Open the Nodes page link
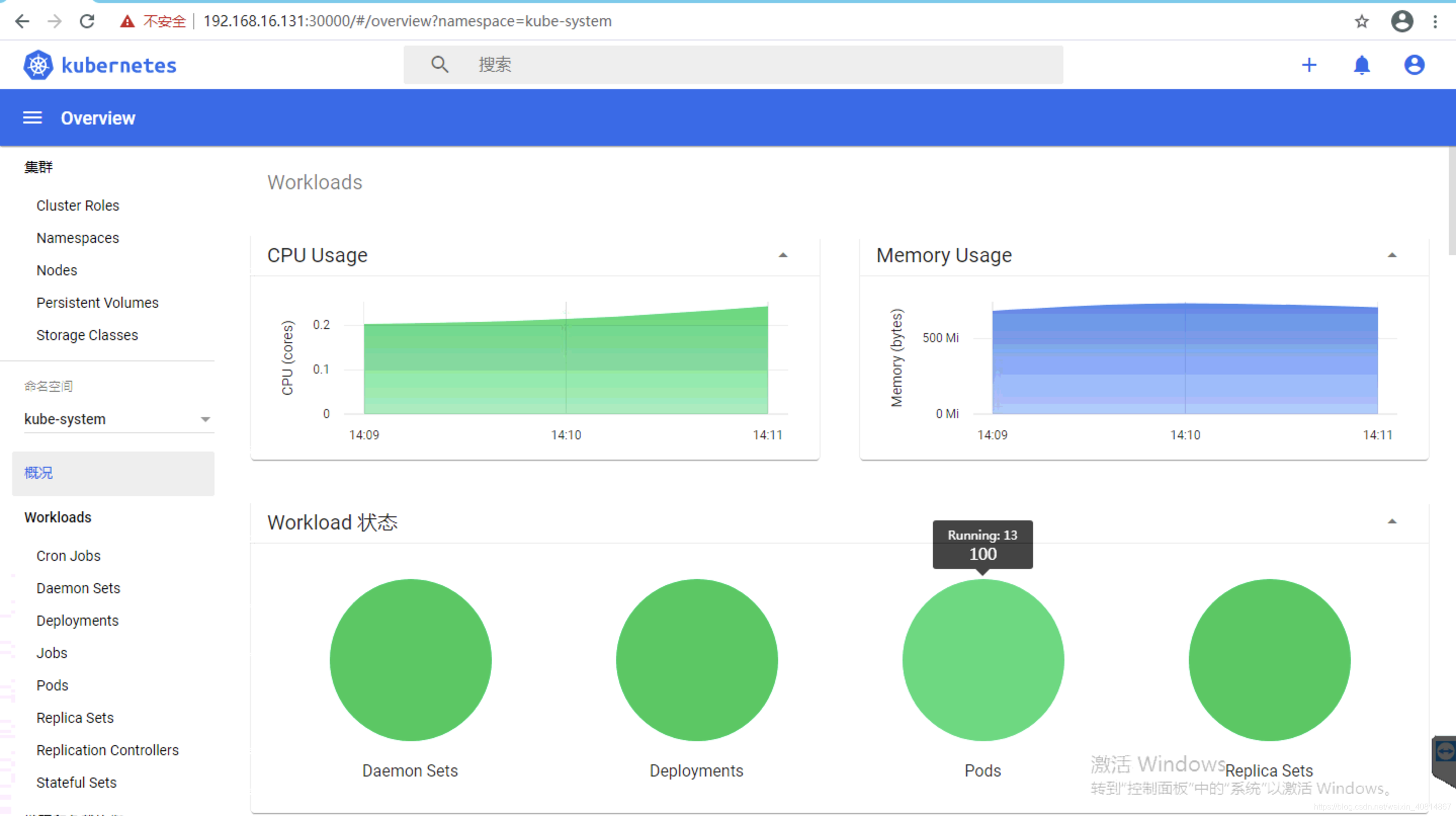This screenshot has height=816, width=1456. [57, 270]
